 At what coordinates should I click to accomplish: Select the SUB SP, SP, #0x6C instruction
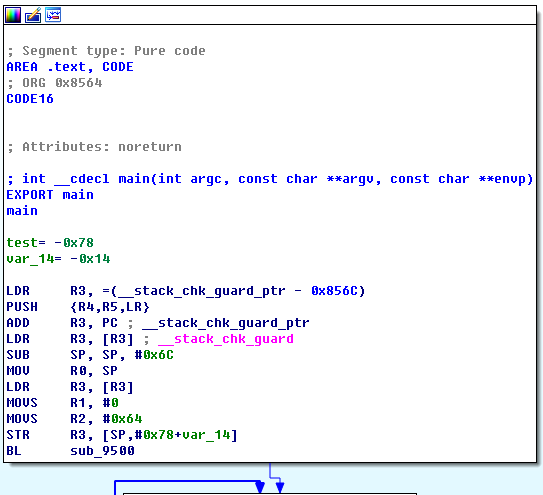coord(90,355)
